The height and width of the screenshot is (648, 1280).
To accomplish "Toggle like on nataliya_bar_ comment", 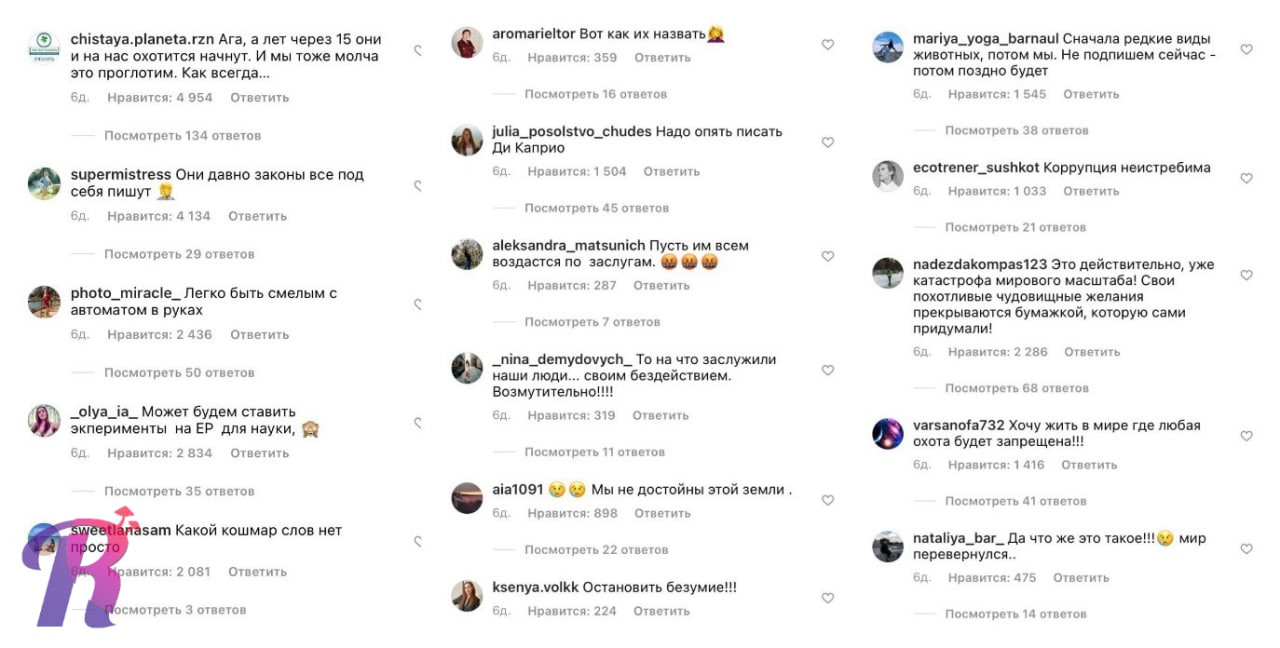I will coord(1246,550).
